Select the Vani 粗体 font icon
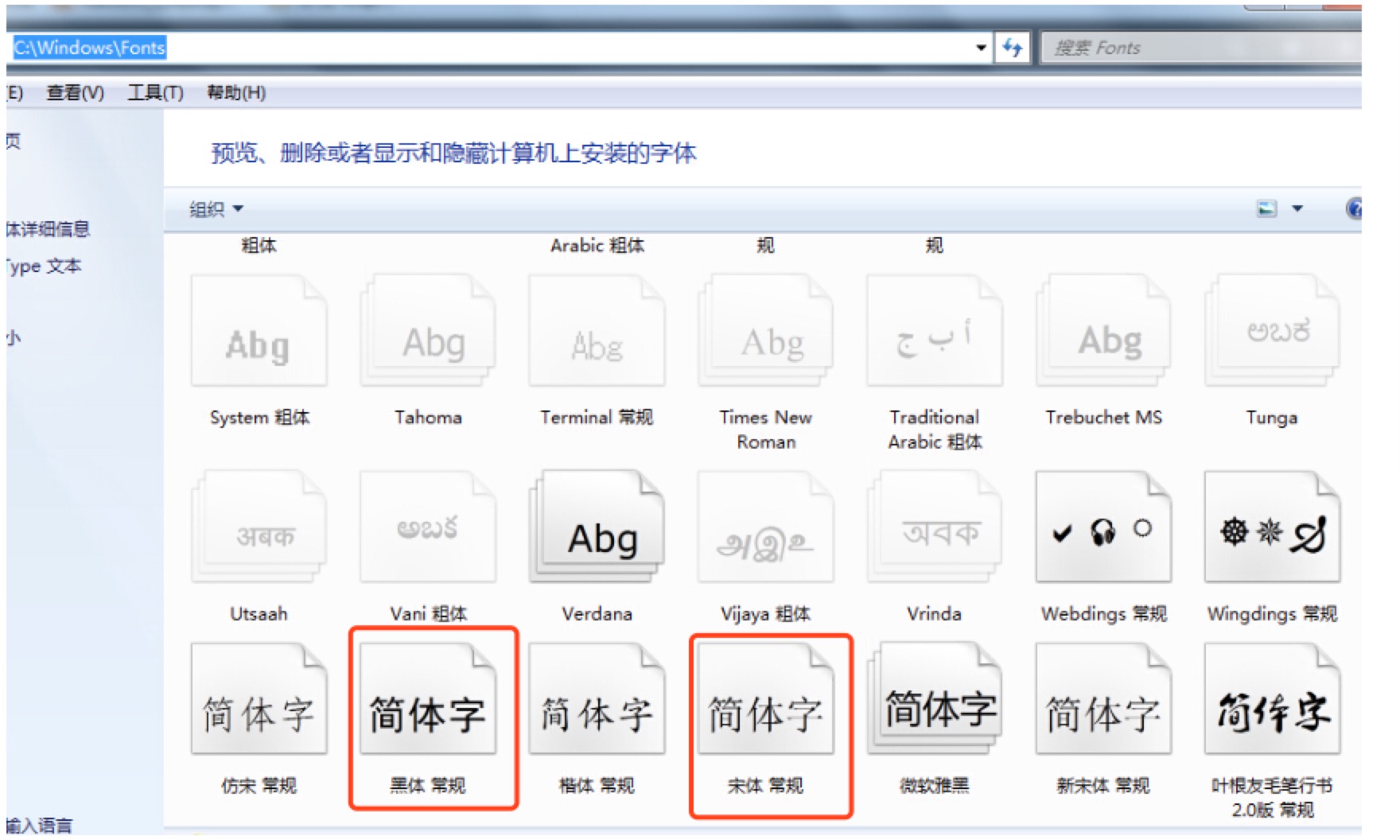The width and height of the screenshot is (1400, 840). pyautogui.click(x=428, y=527)
